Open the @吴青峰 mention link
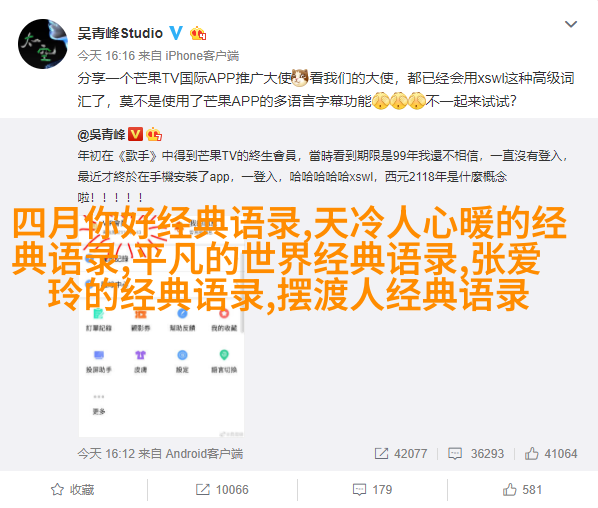Screen dimensions: 598x508 (x=101, y=134)
